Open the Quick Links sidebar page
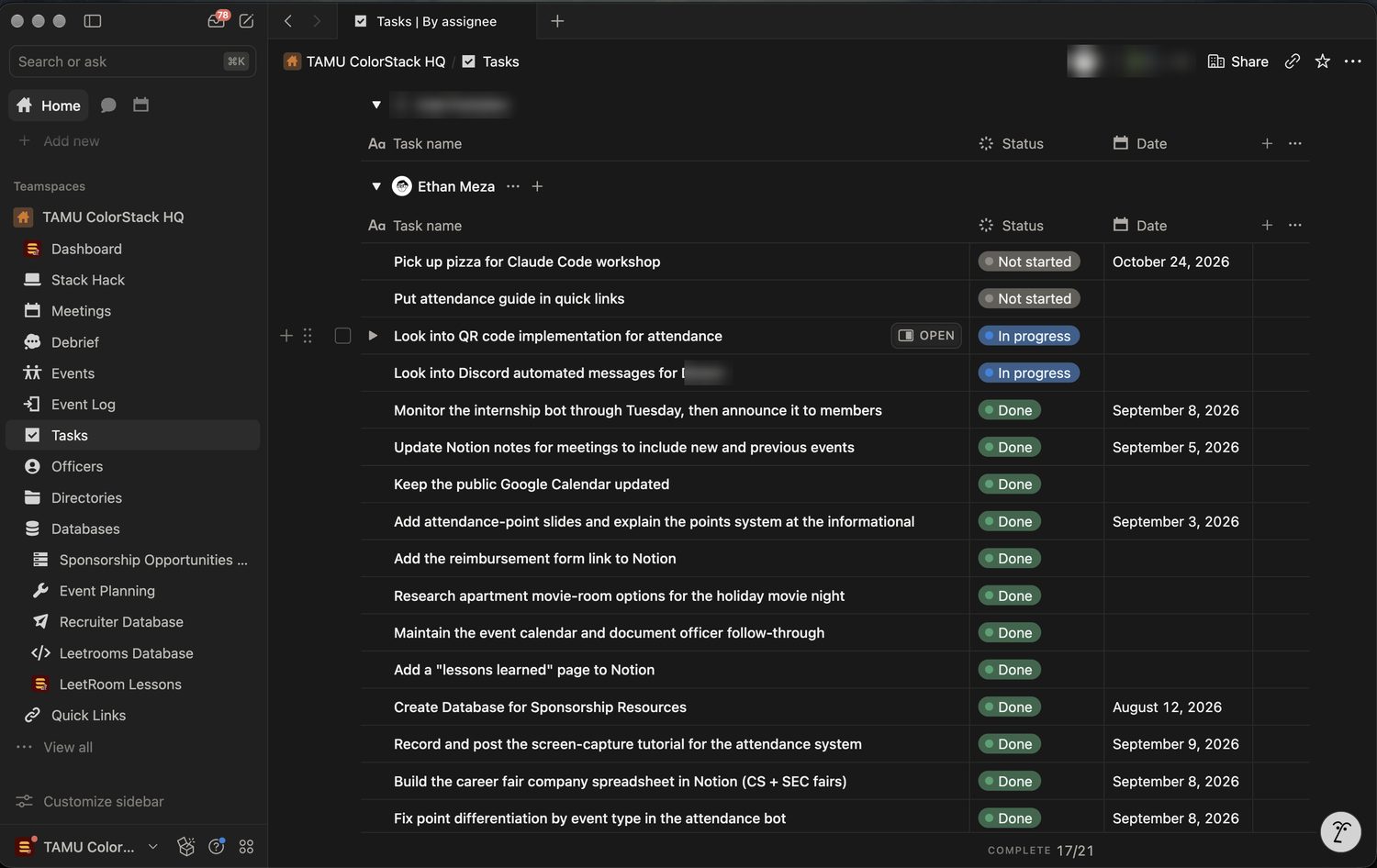1377x868 pixels. point(133,715)
